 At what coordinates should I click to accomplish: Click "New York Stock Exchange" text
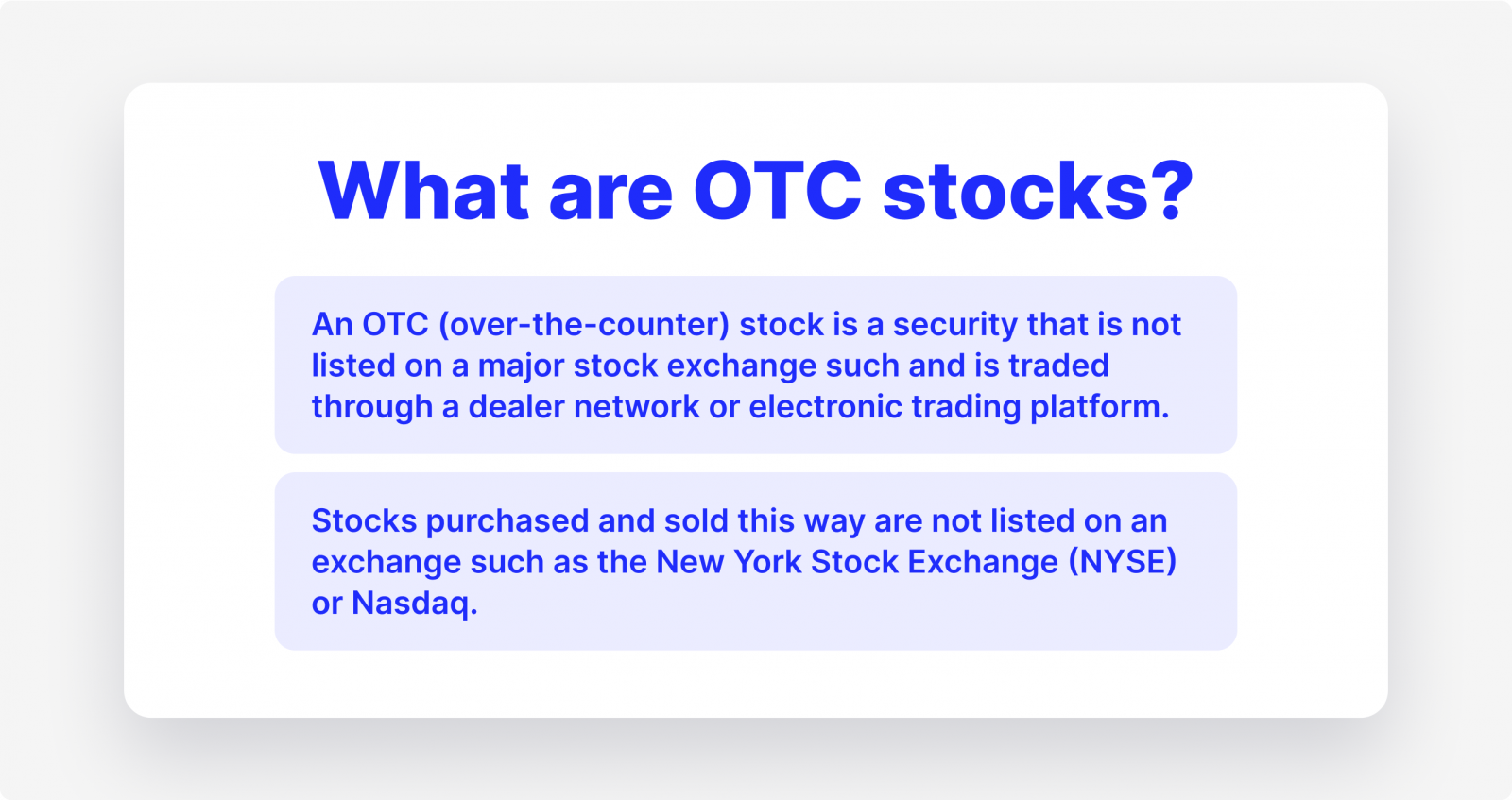[857, 562]
